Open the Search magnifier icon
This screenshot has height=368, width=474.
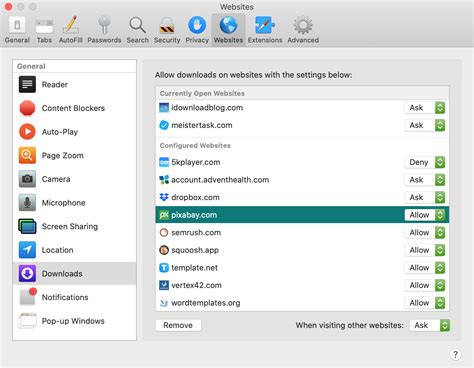pos(137,25)
